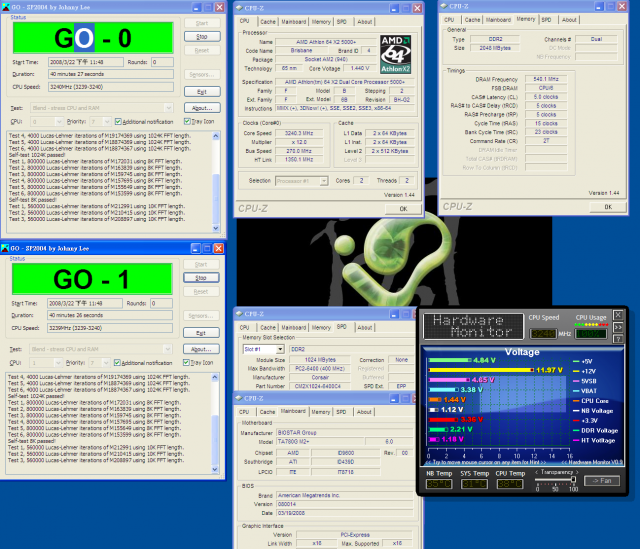Screen dimensions: 640x549
Task: Click OK in the CPU-Z CPU tab window
Action: pyautogui.click(x=403, y=209)
